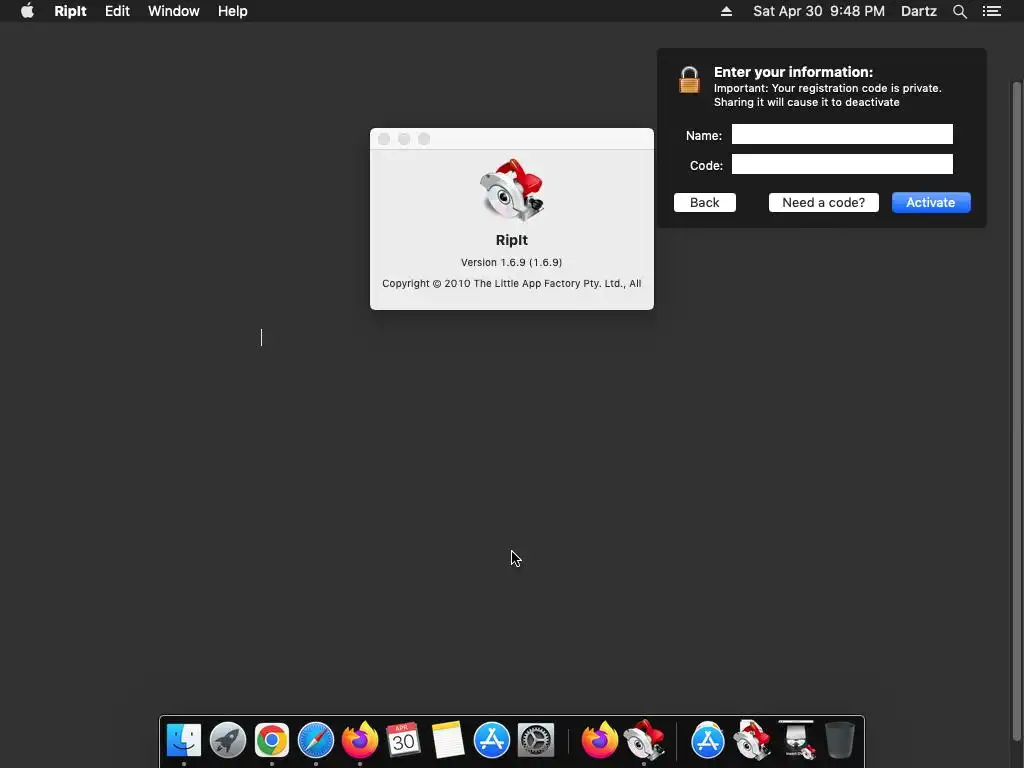Screen dimensions: 1024x768
Task: Click the Version 1.6.9 text in About window
Action: pos(511,263)
